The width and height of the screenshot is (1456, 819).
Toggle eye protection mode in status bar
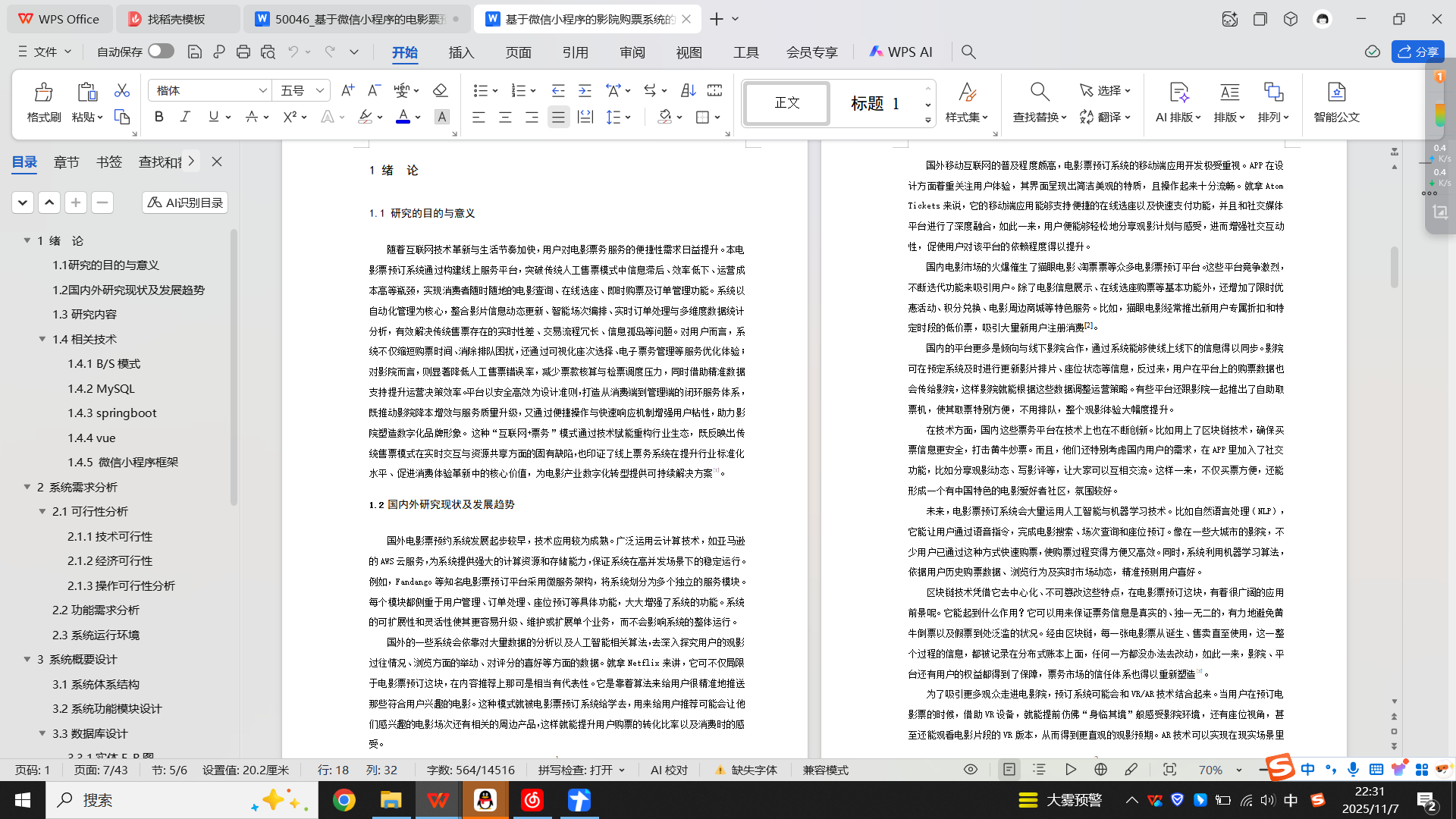click(x=970, y=769)
